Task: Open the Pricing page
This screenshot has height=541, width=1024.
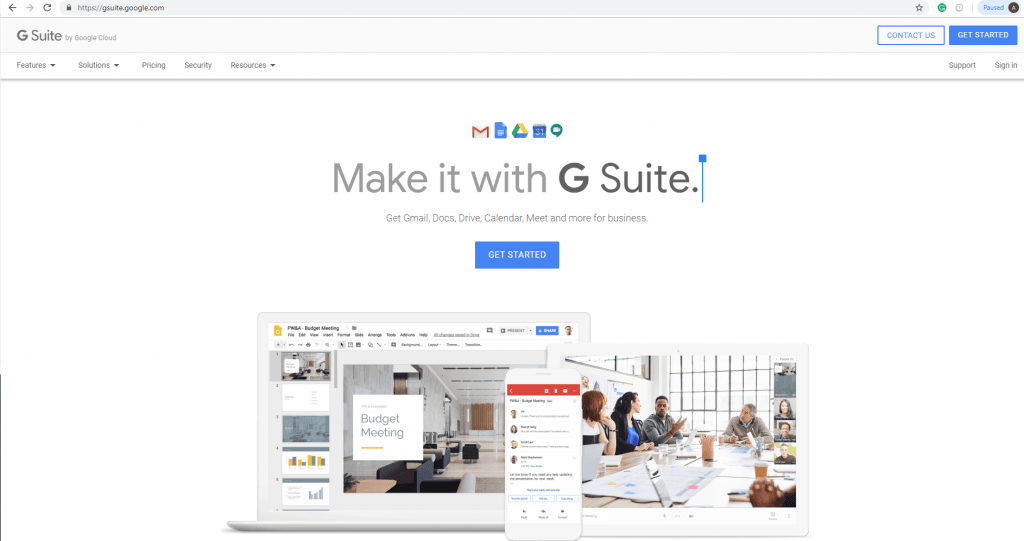Action: tap(153, 65)
